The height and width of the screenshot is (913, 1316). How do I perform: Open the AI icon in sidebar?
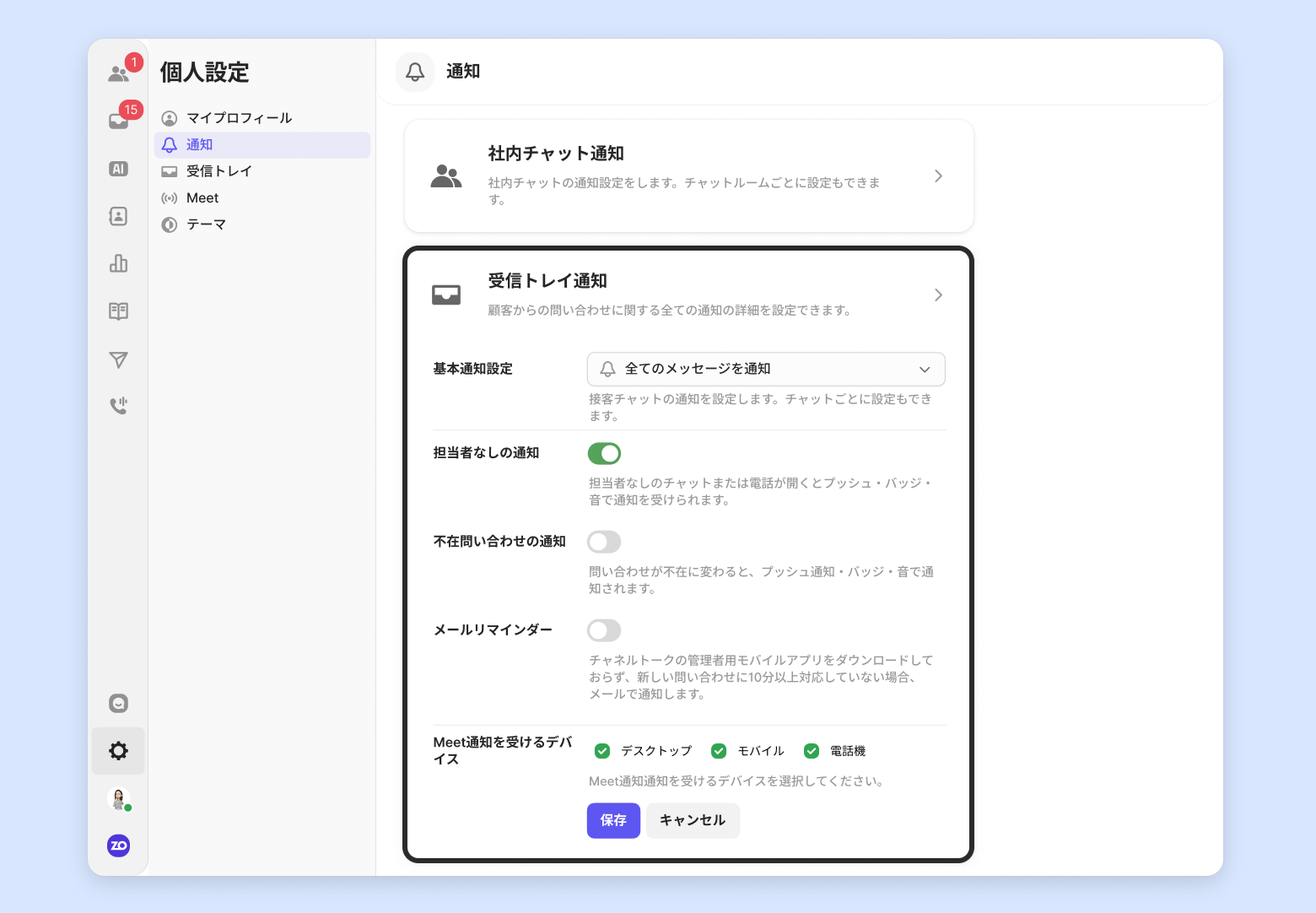tap(119, 169)
